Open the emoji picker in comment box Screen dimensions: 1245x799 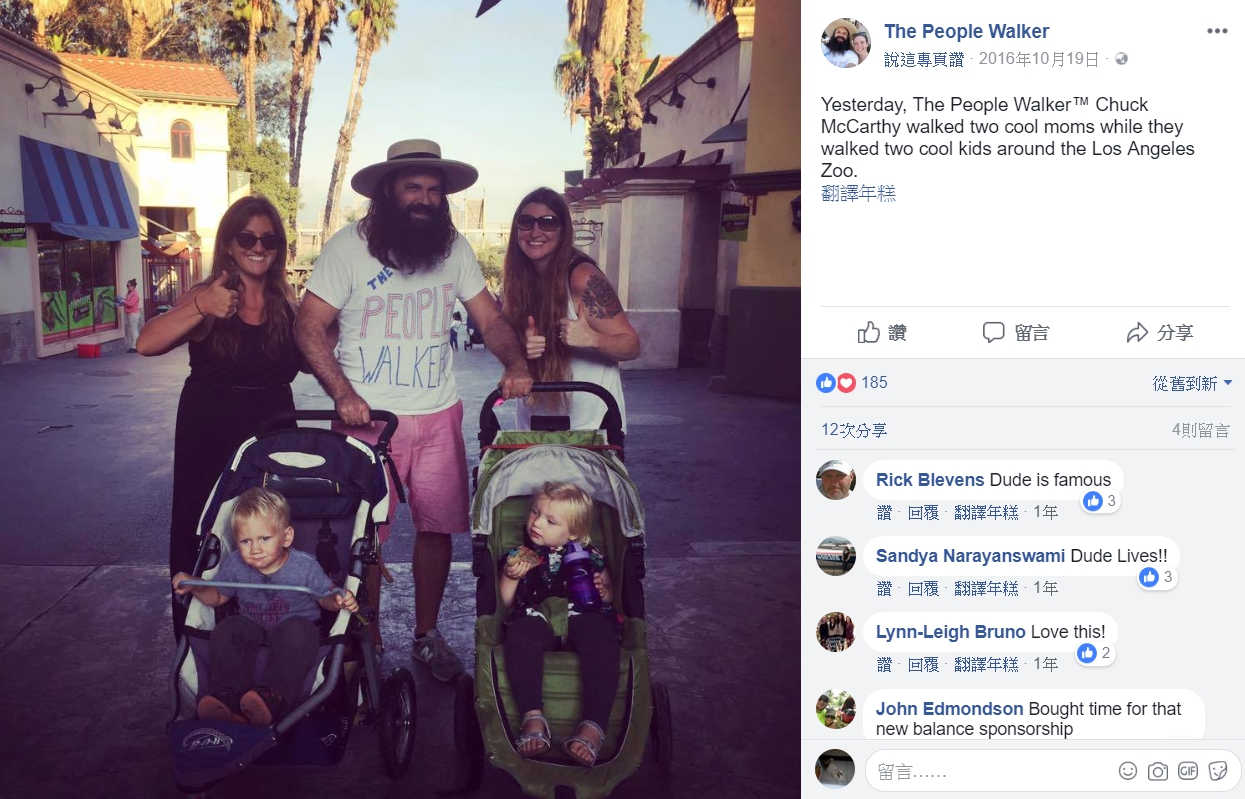click(1128, 771)
